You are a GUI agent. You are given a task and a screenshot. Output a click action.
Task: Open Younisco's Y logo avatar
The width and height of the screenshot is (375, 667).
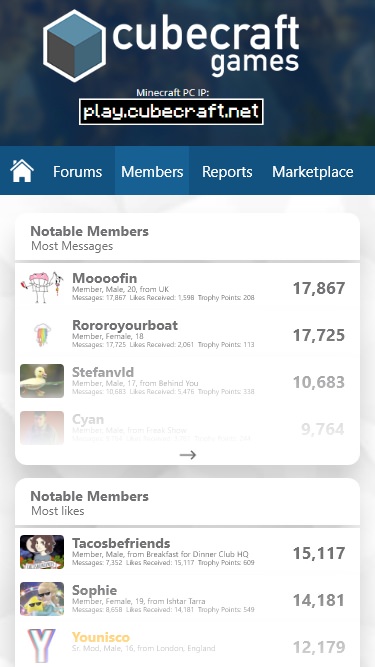coord(42,645)
